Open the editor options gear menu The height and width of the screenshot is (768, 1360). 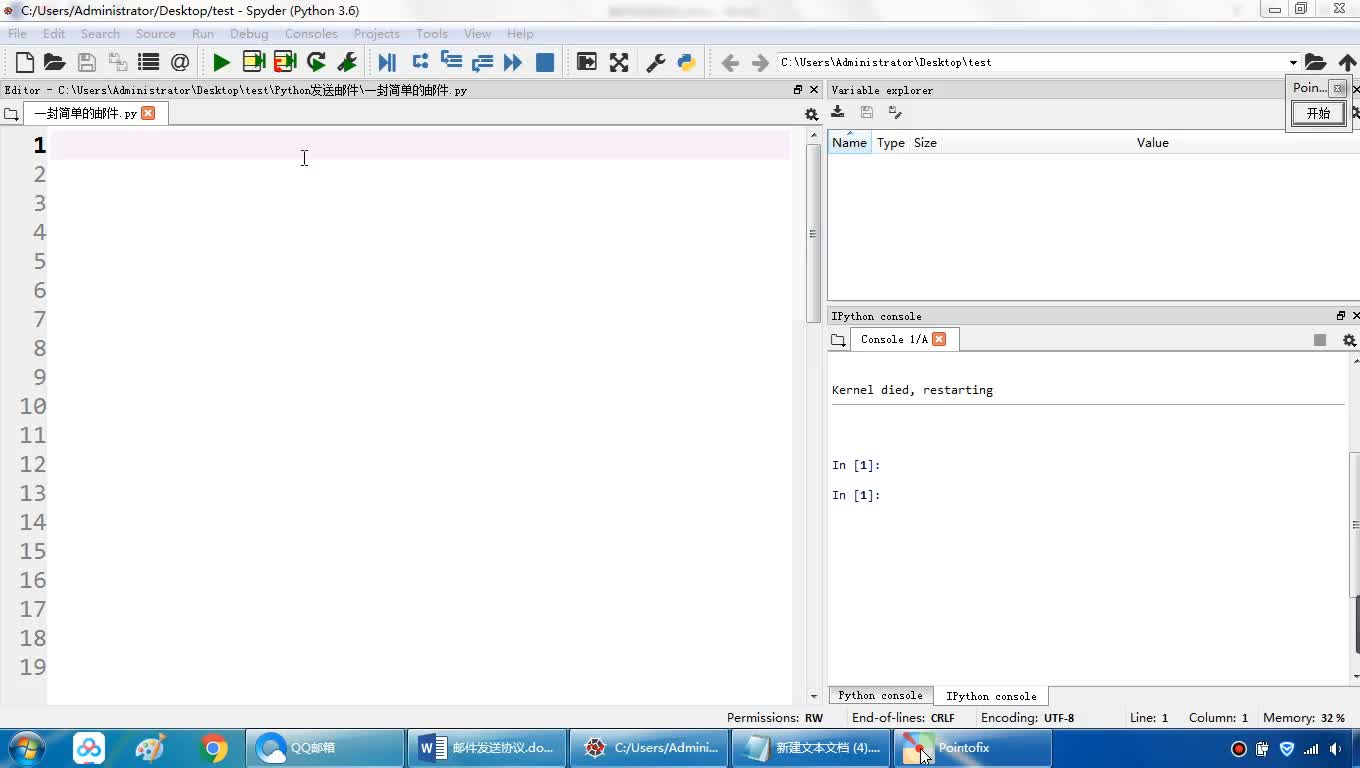click(811, 114)
